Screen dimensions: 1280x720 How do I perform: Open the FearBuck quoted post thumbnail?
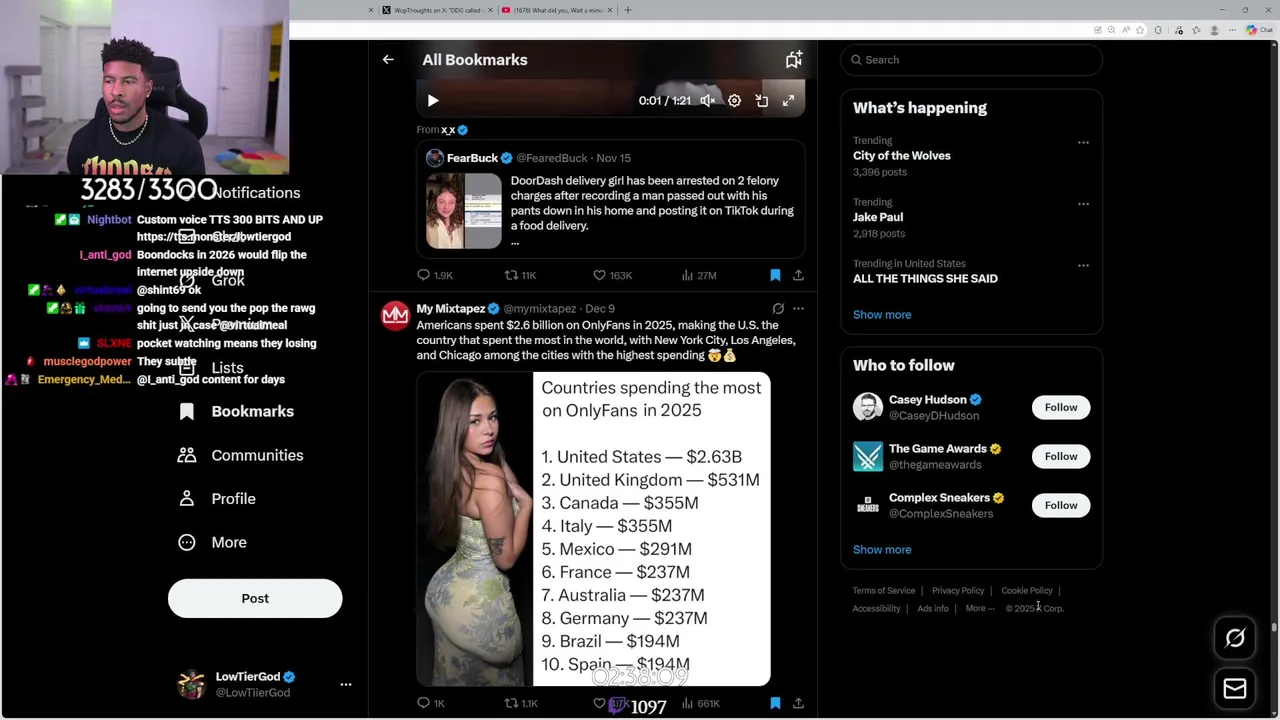tap(464, 211)
